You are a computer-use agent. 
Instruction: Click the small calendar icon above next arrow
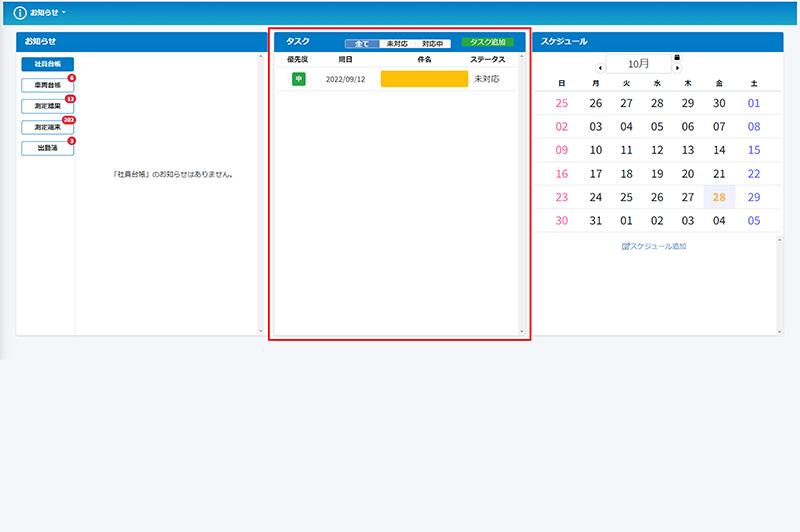coord(677,57)
